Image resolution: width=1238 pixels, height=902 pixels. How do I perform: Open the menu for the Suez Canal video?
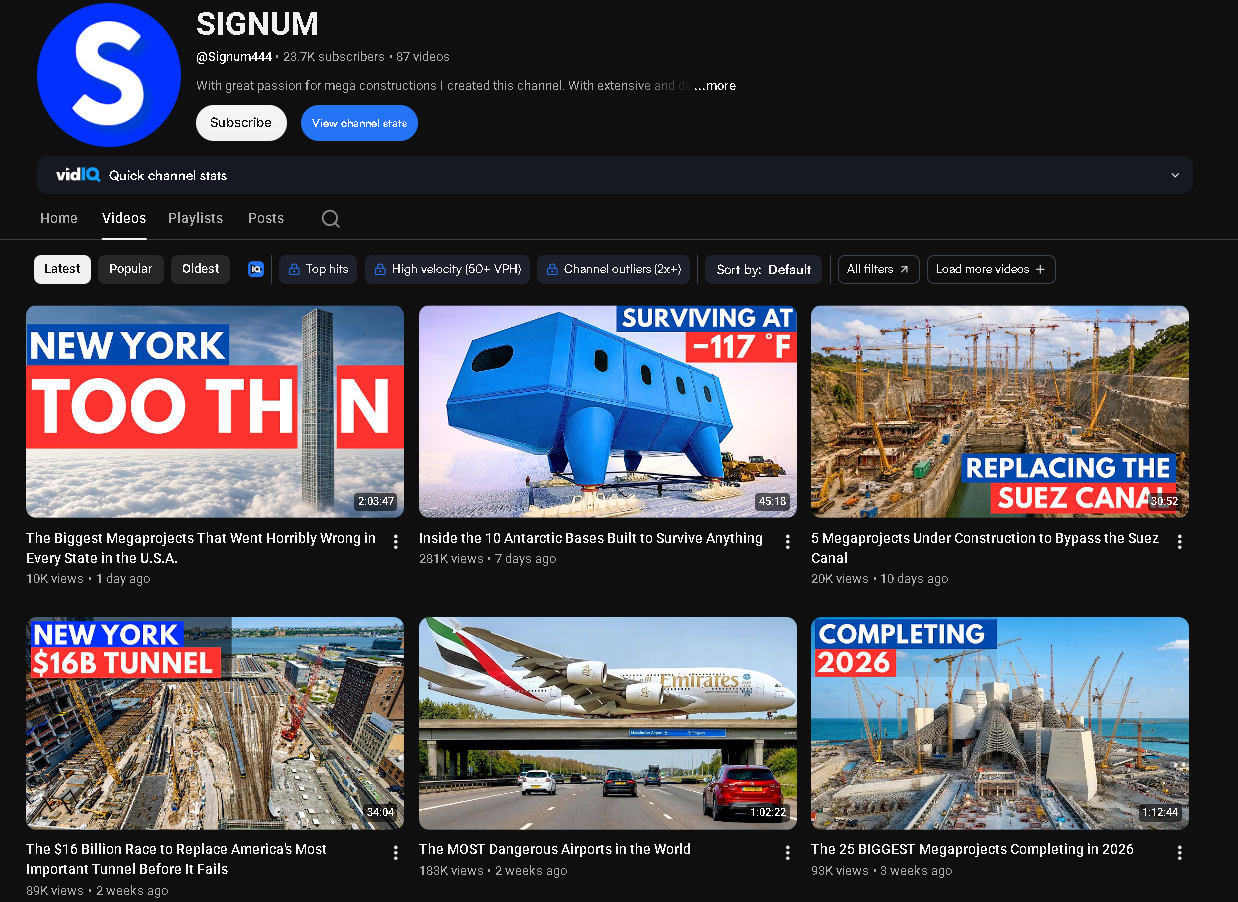click(1180, 542)
